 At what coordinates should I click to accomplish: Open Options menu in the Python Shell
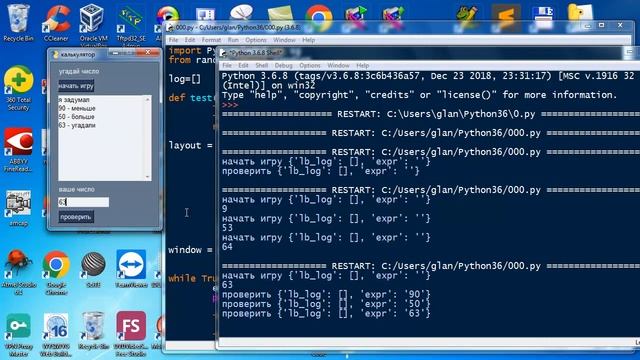point(310,65)
